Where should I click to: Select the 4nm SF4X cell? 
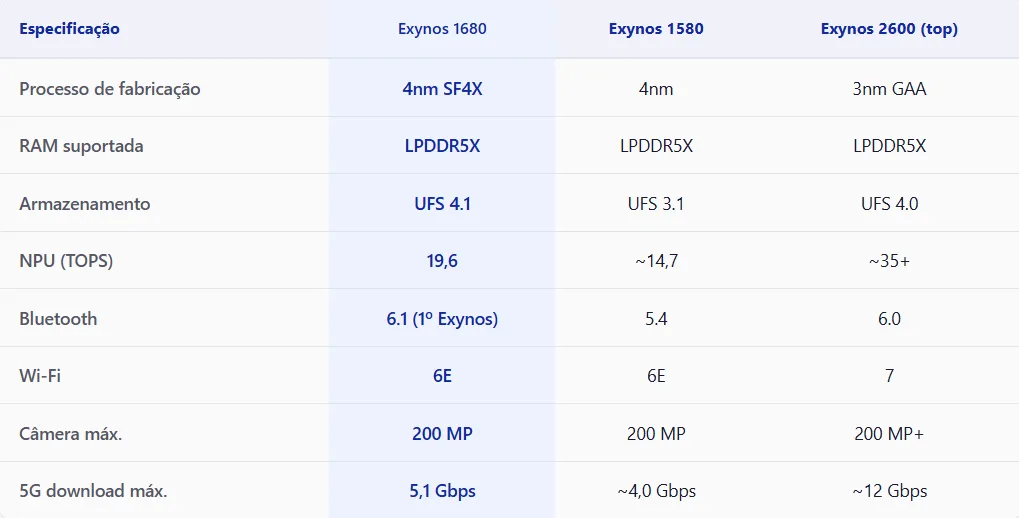point(442,89)
